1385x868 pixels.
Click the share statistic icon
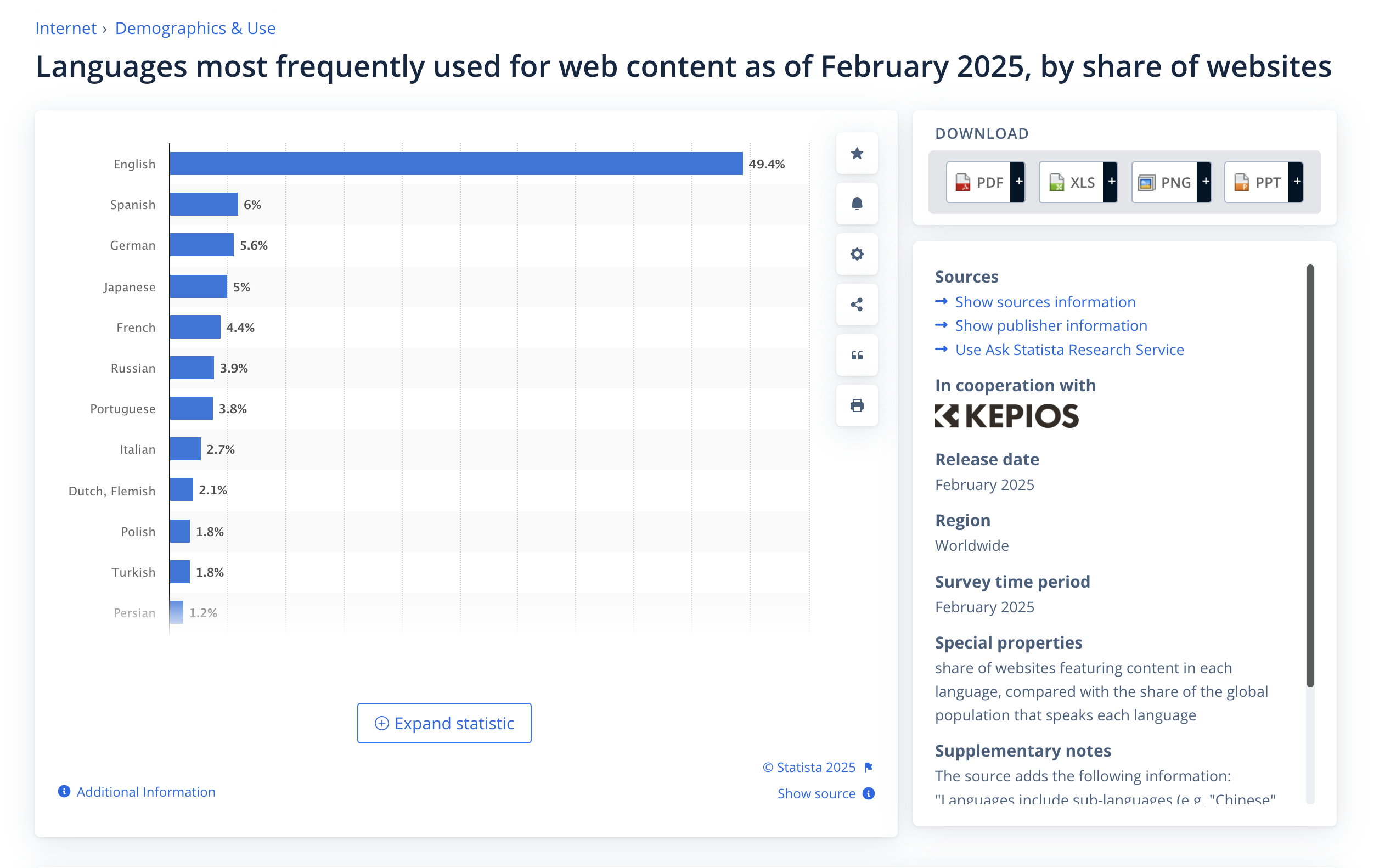[x=857, y=305]
